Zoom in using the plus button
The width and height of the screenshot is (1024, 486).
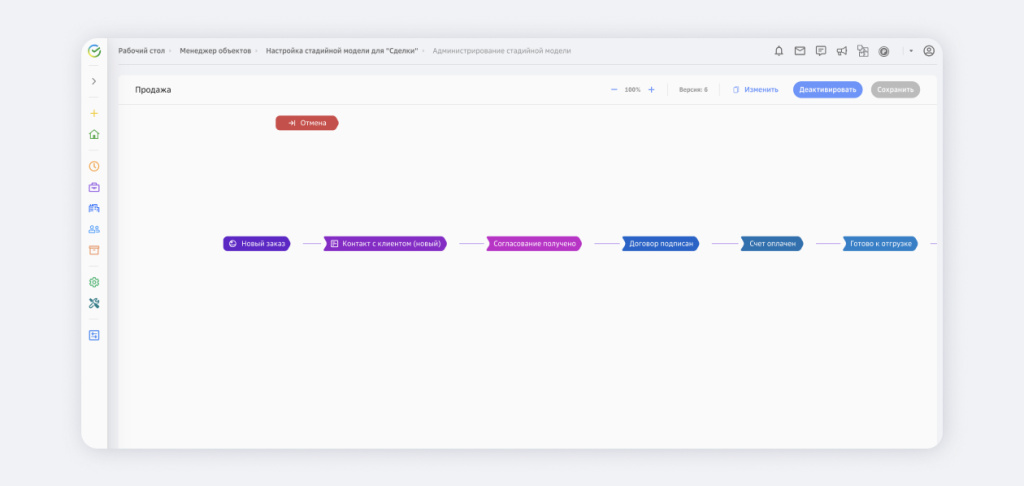pyautogui.click(x=651, y=90)
